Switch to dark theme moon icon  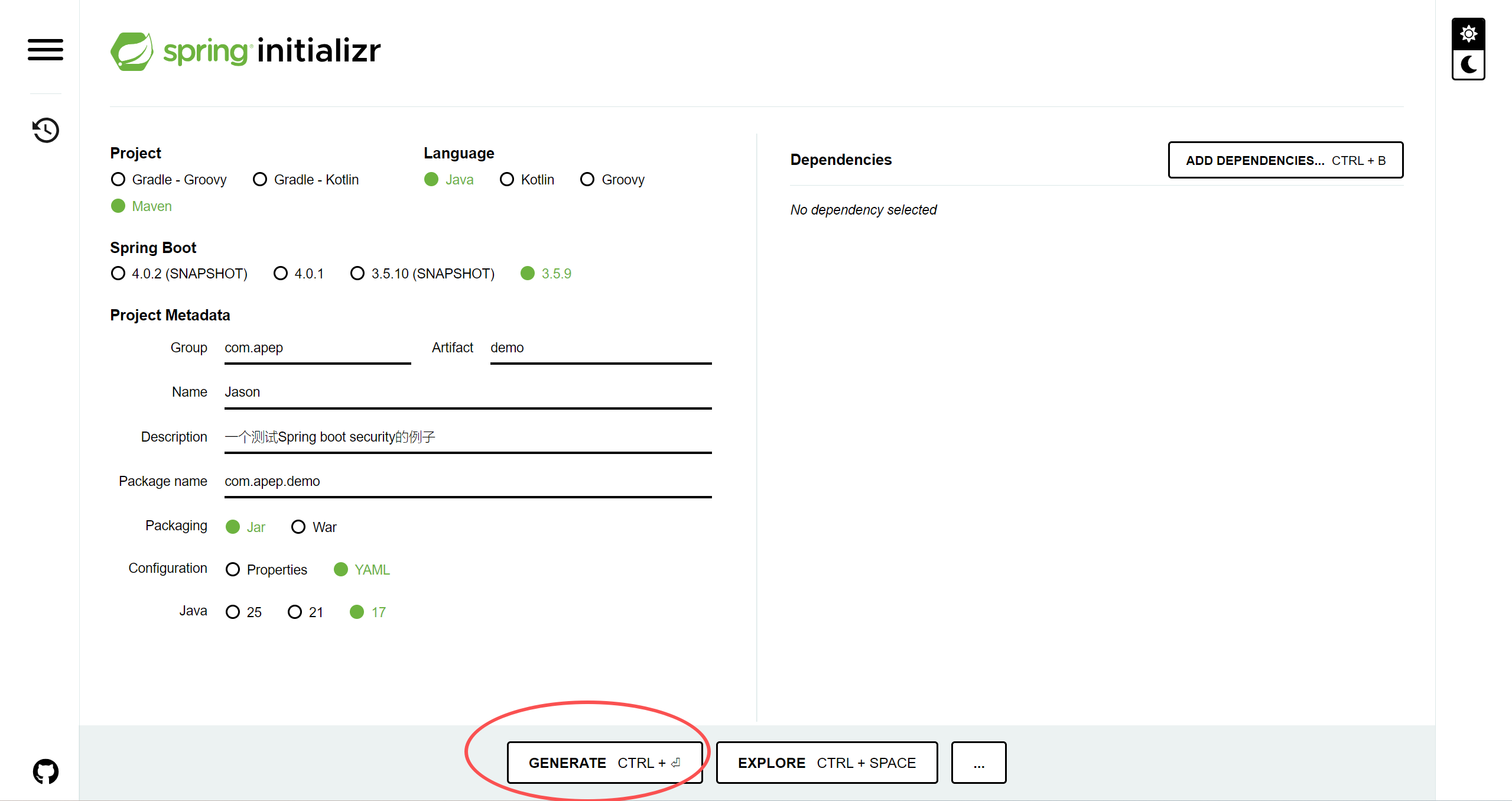pos(1468,64)
